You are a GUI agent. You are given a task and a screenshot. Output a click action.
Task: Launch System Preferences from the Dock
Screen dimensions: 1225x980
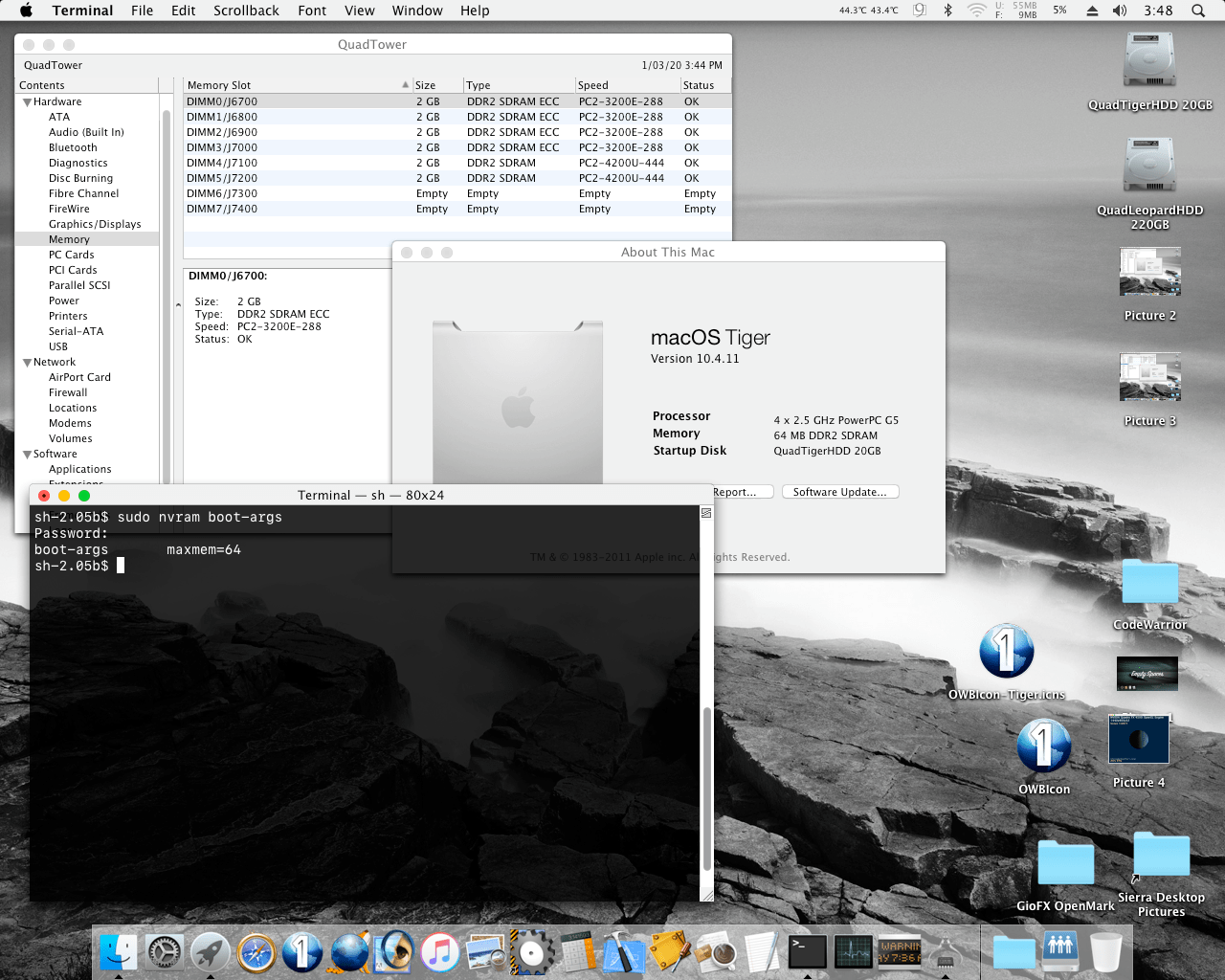click(x=165, y=952)
